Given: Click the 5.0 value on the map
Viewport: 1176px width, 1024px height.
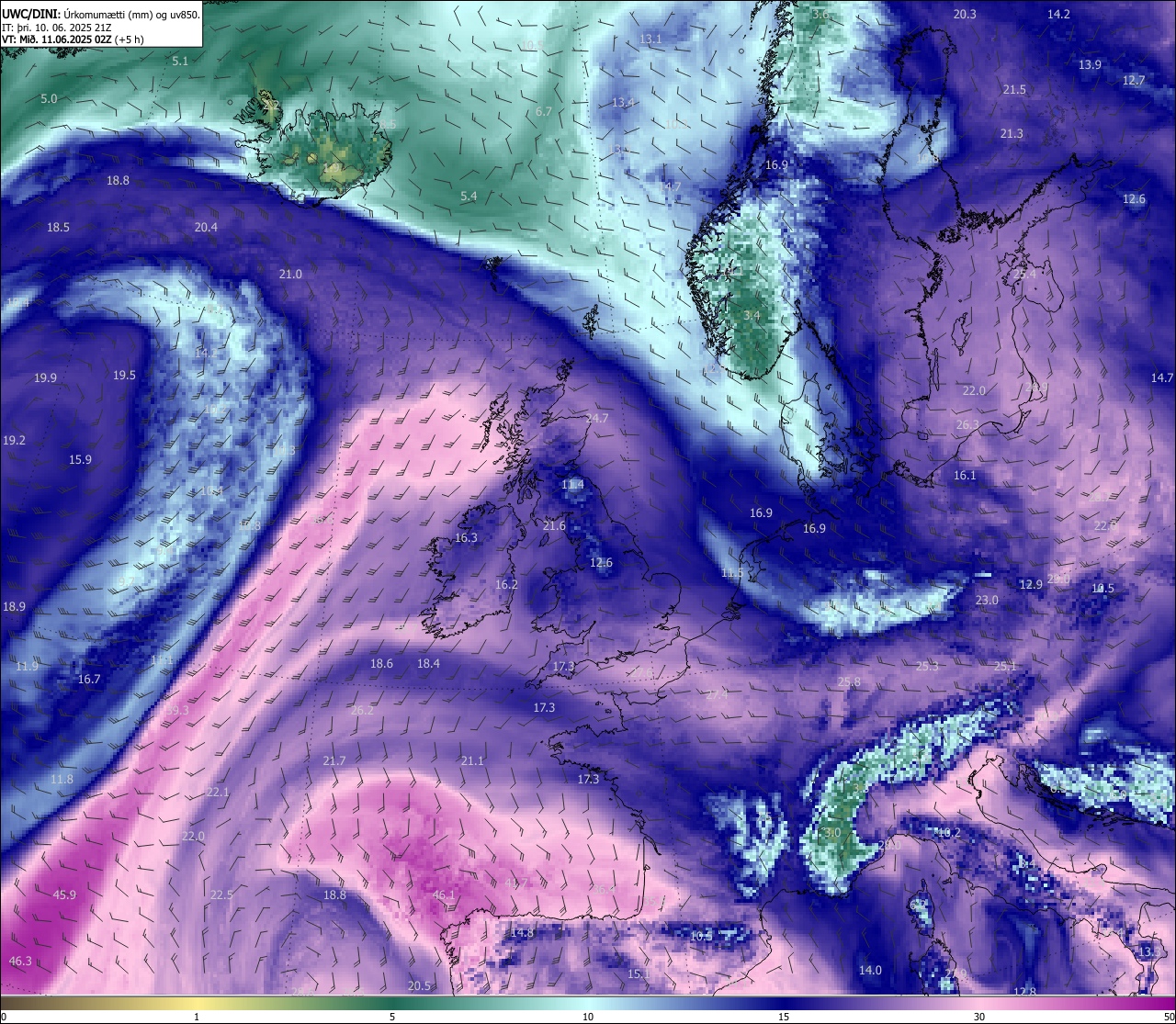Looking at the screenshot, I should pos(49,99).
